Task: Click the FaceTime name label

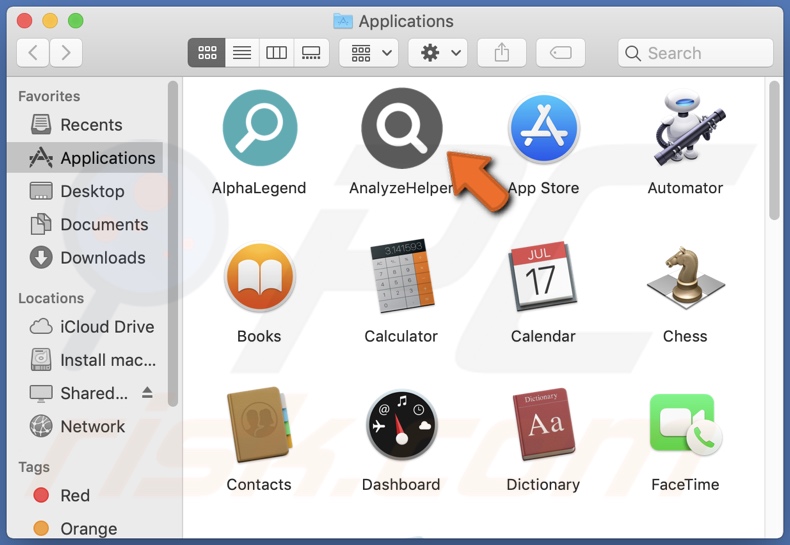Action: coord(685,485)
